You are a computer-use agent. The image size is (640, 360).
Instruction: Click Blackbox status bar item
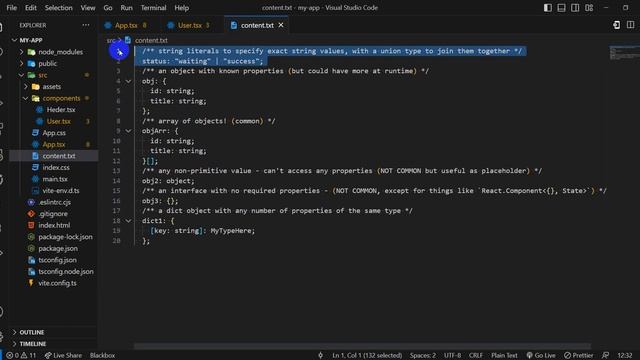coord(102,355)
